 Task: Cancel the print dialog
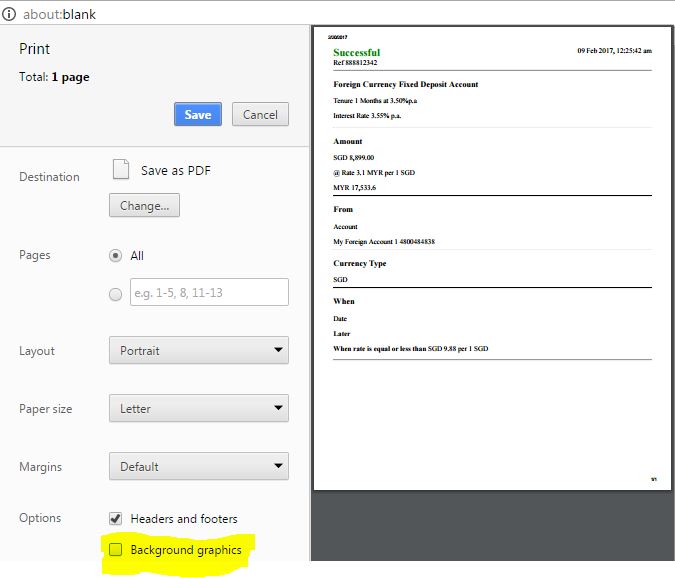(260, 114)
